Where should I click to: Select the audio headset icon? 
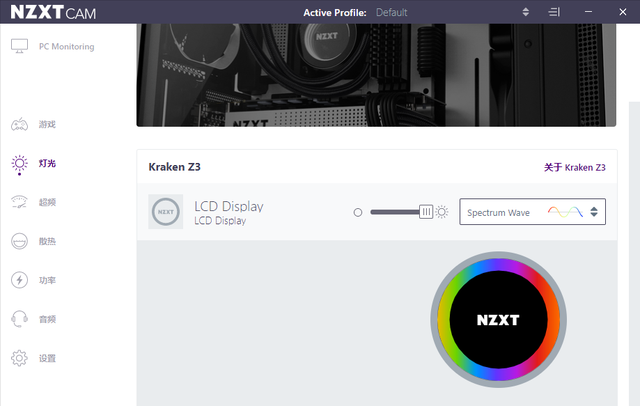click(19, 319)
